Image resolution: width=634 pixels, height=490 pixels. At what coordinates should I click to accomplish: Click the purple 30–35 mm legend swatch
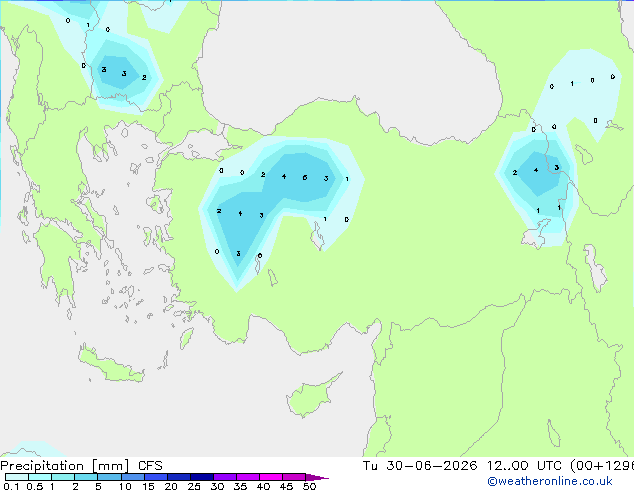[x=224, y=477]
